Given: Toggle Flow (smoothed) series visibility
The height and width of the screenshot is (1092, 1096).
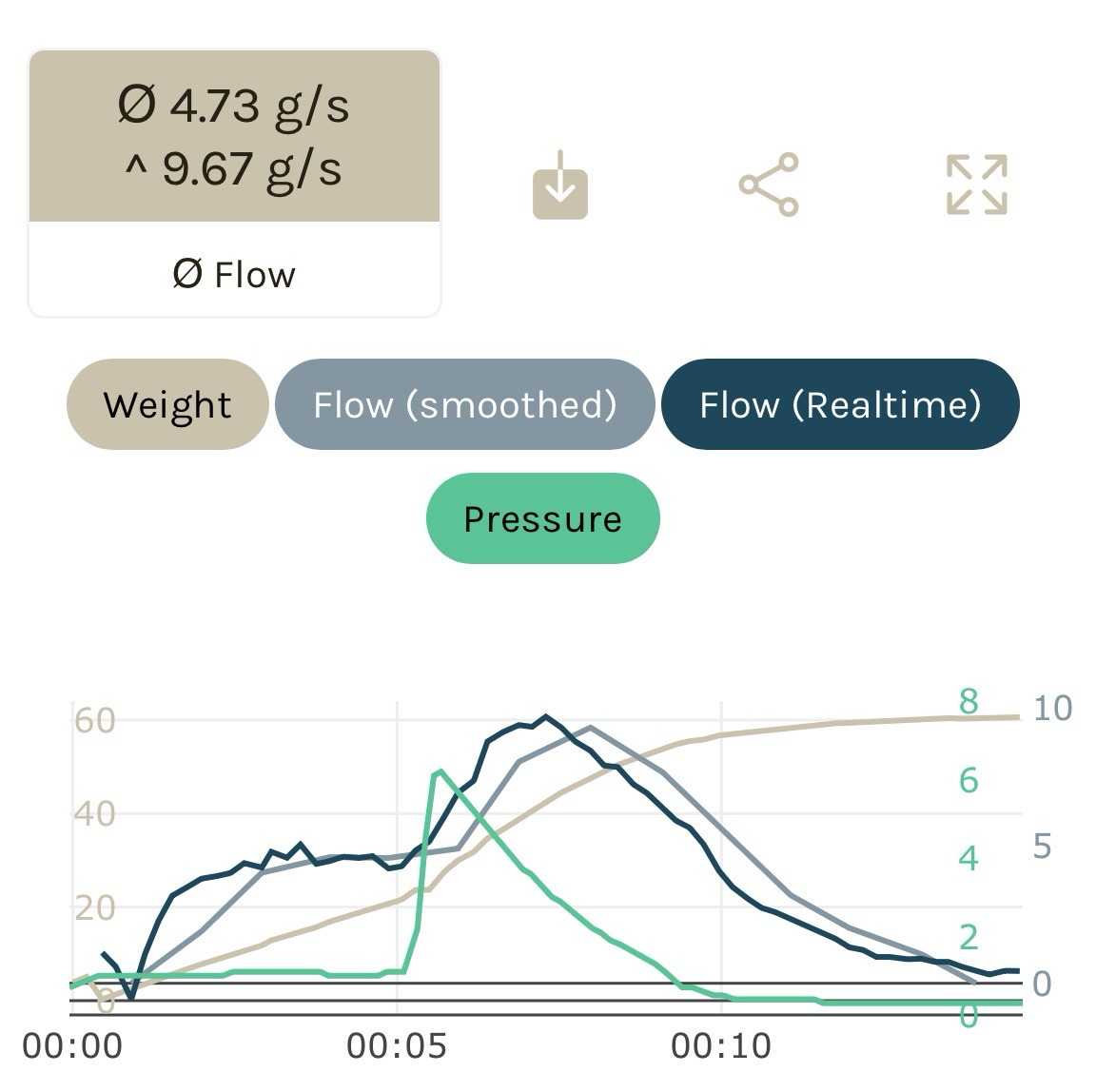Looking at the screenshot, I should [465, 405].
